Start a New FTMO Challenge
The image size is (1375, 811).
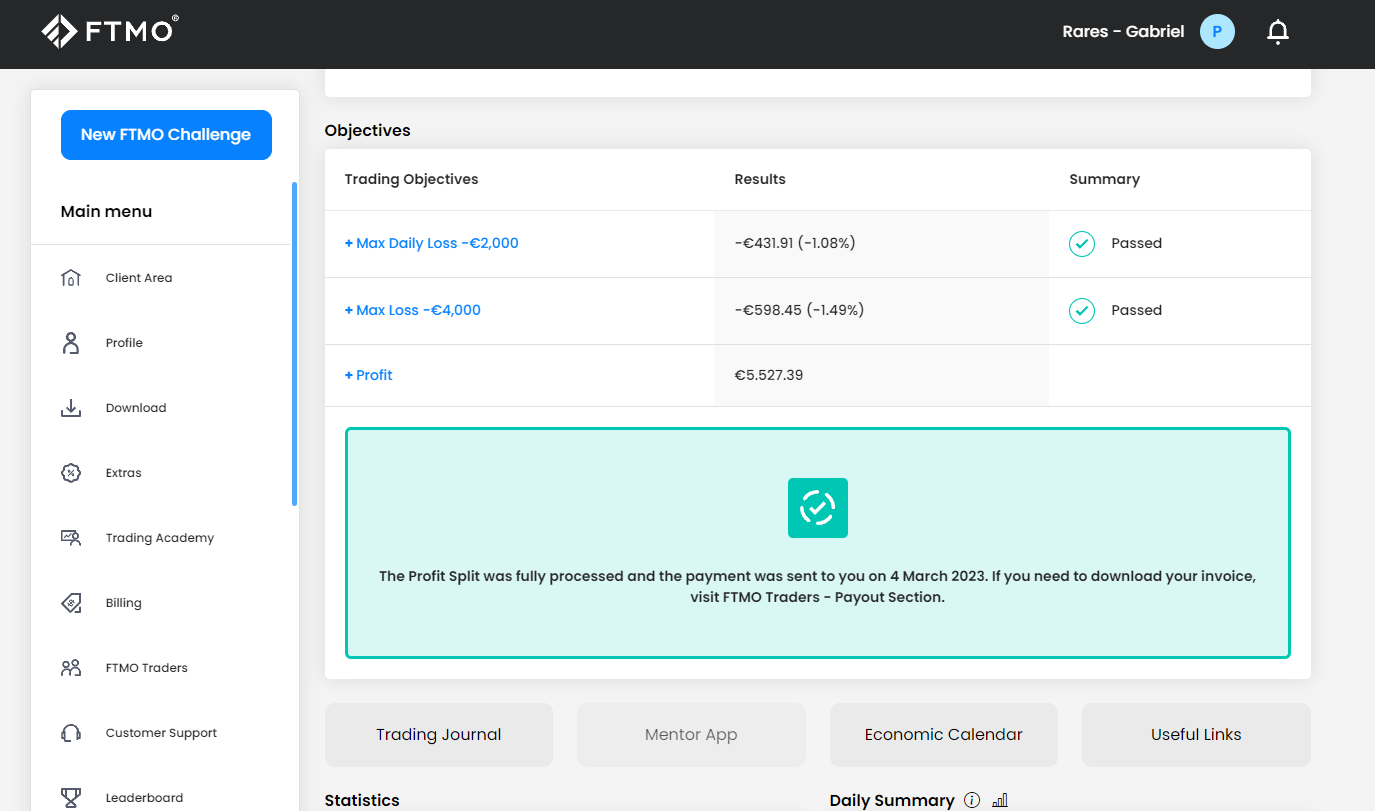tap(166, 135)
